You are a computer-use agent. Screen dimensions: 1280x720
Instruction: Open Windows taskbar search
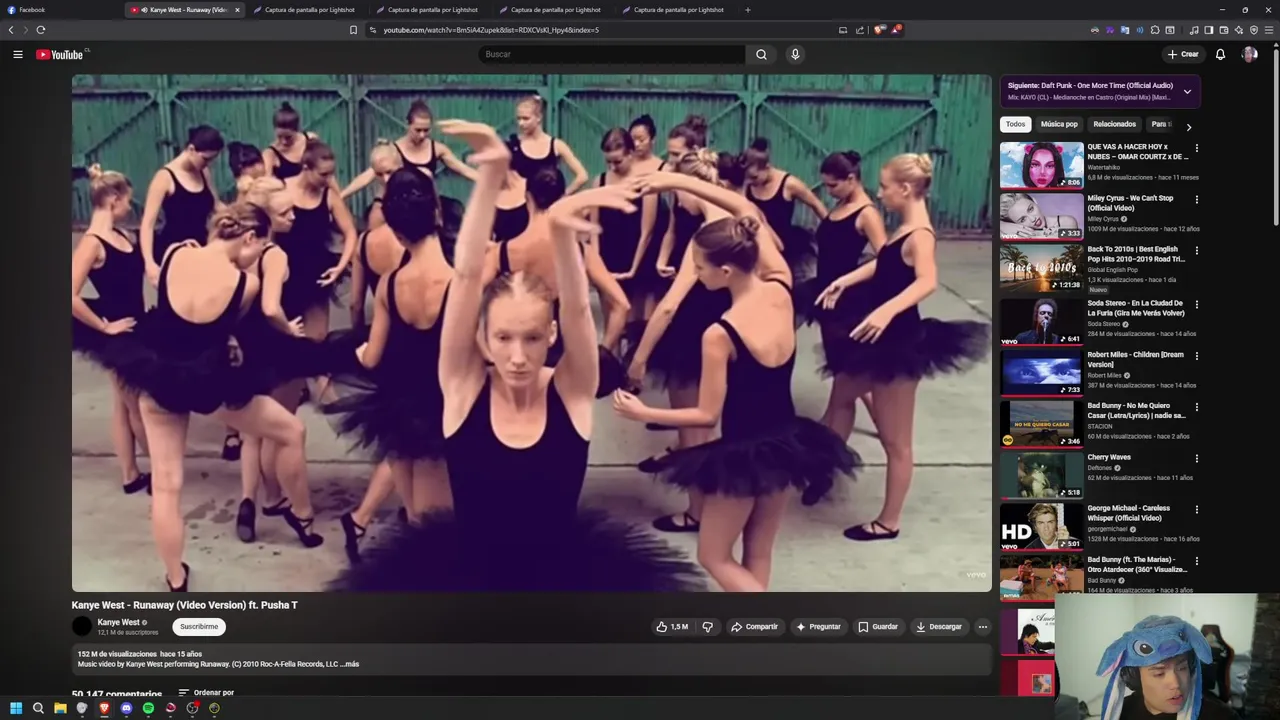[x=38, y=708]
